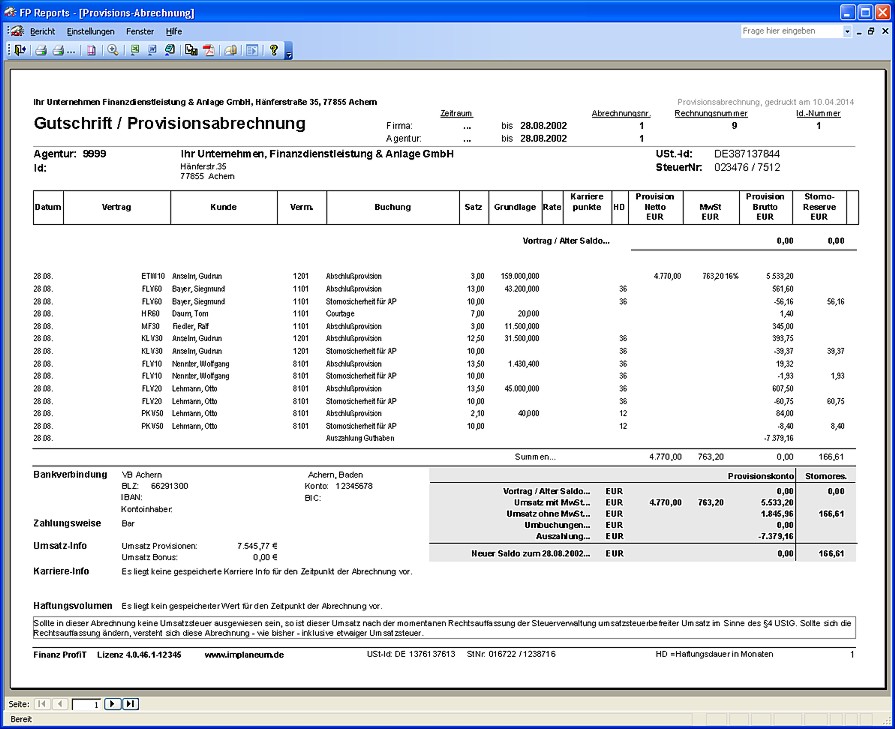
Task: Restore down the inner report window
Action: [x=872, y=31]
